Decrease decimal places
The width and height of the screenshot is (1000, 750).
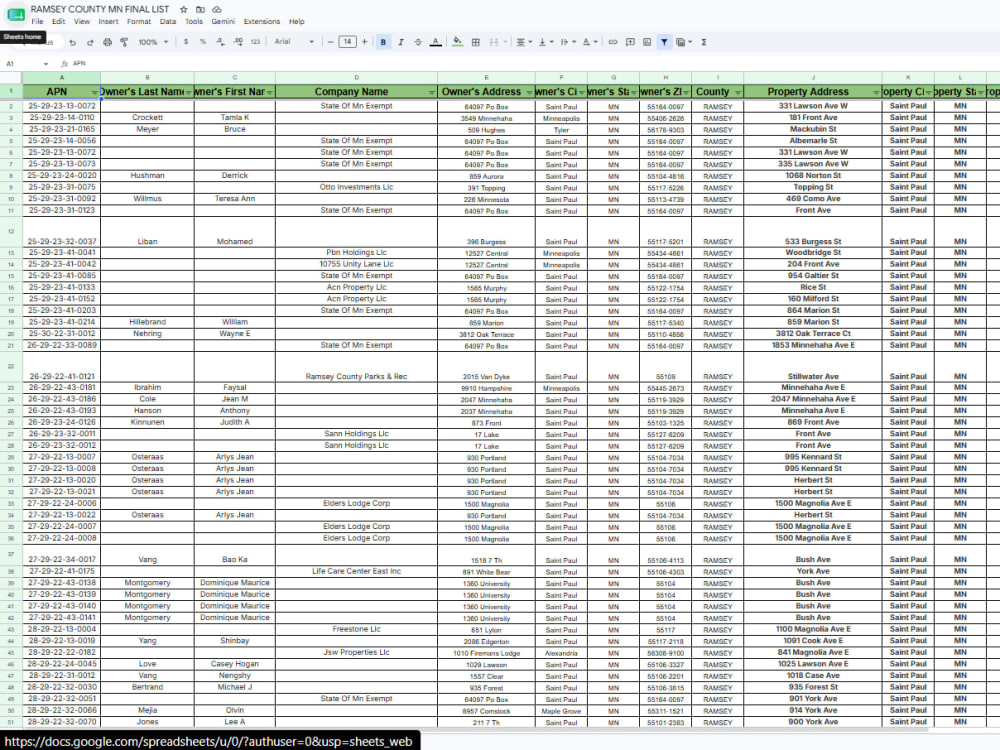click(x=220, y=42)
